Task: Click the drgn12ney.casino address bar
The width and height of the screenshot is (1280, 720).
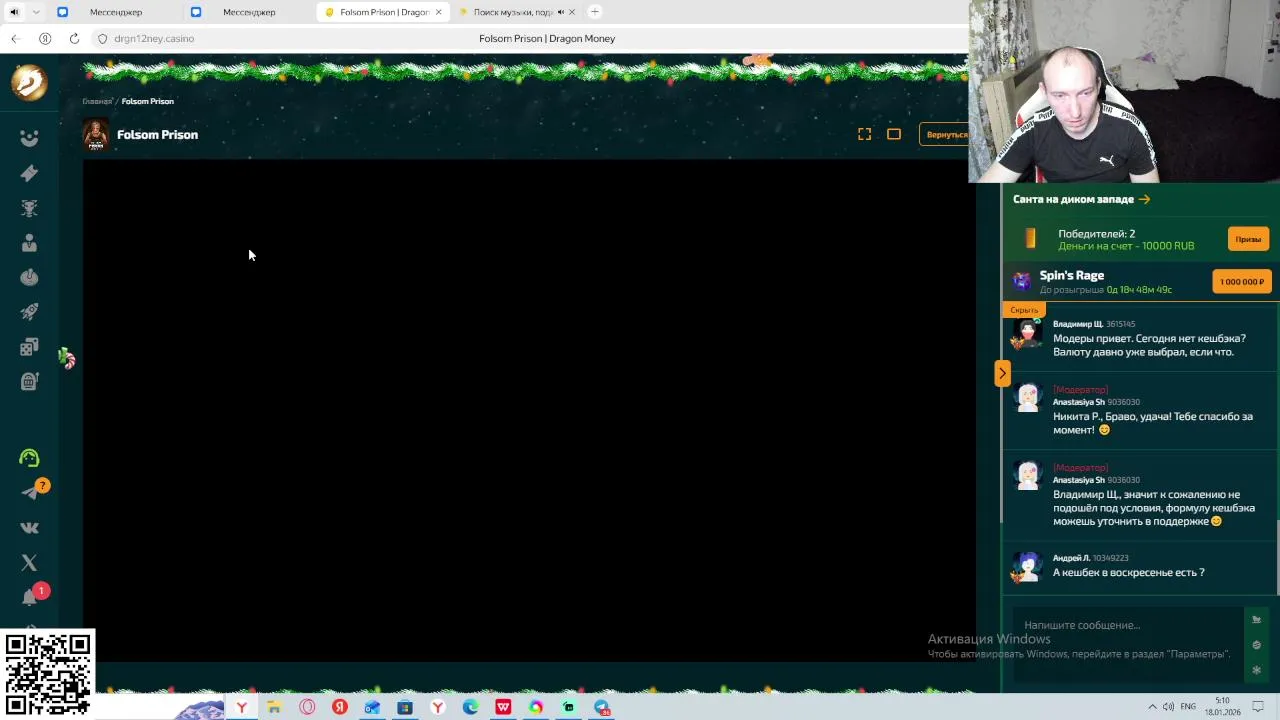Action: (154, 38)
